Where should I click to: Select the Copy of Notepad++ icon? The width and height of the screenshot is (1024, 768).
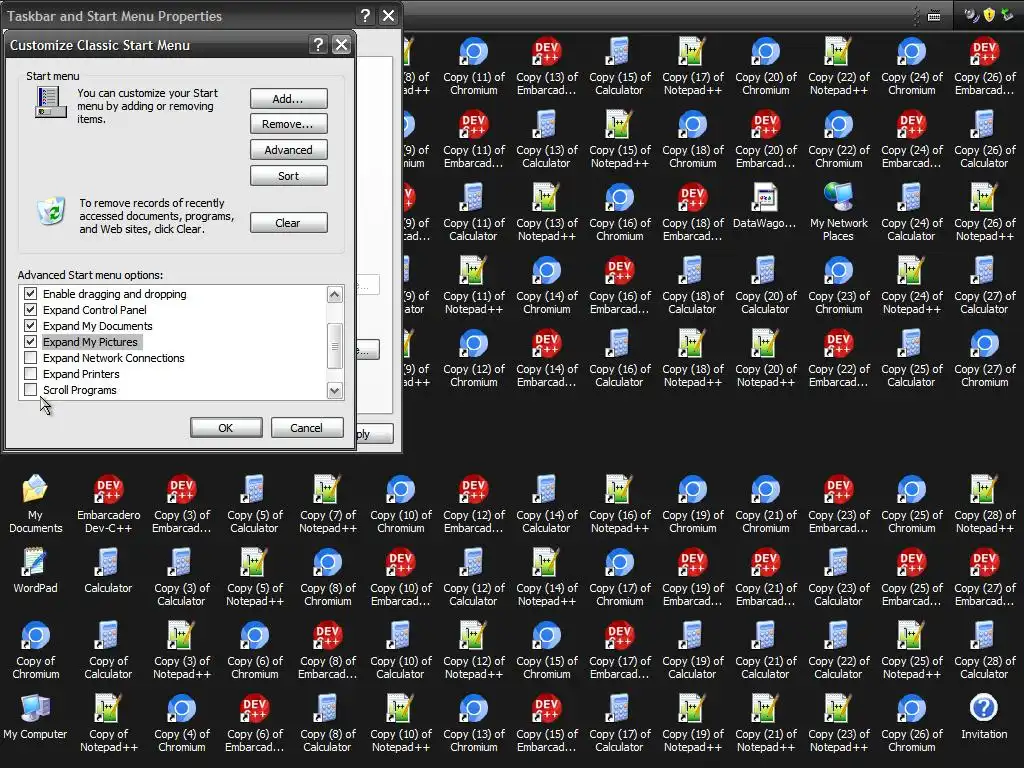pyautogui.click(x=108, y=724)
